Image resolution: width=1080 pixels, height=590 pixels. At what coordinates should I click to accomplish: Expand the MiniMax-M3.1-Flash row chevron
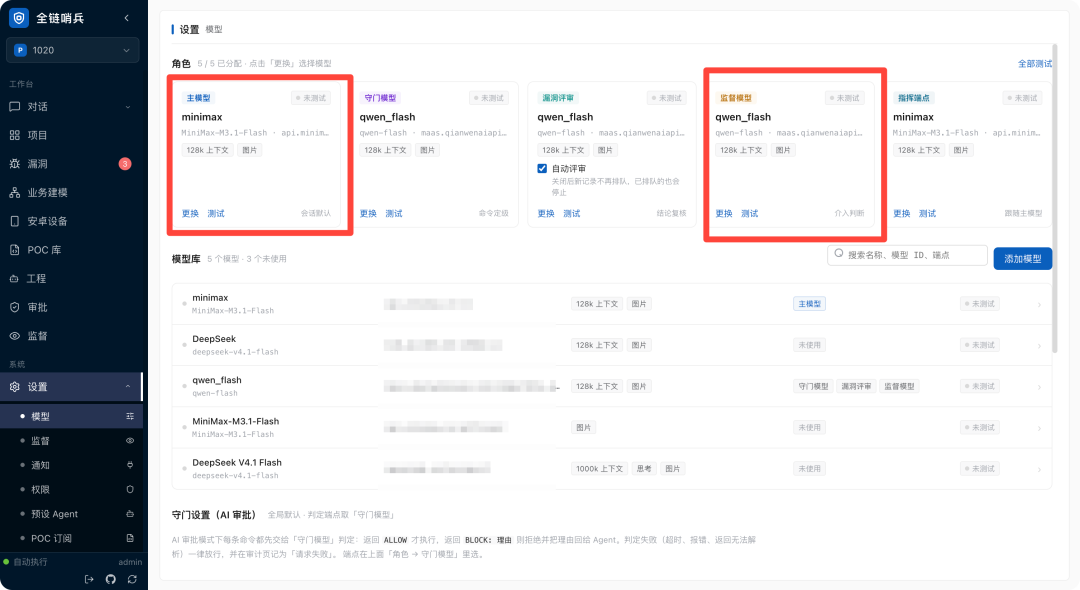1039,428
